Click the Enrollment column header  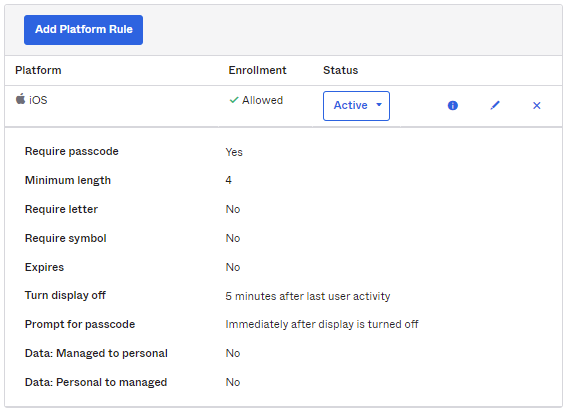click(x=257, y=70)
